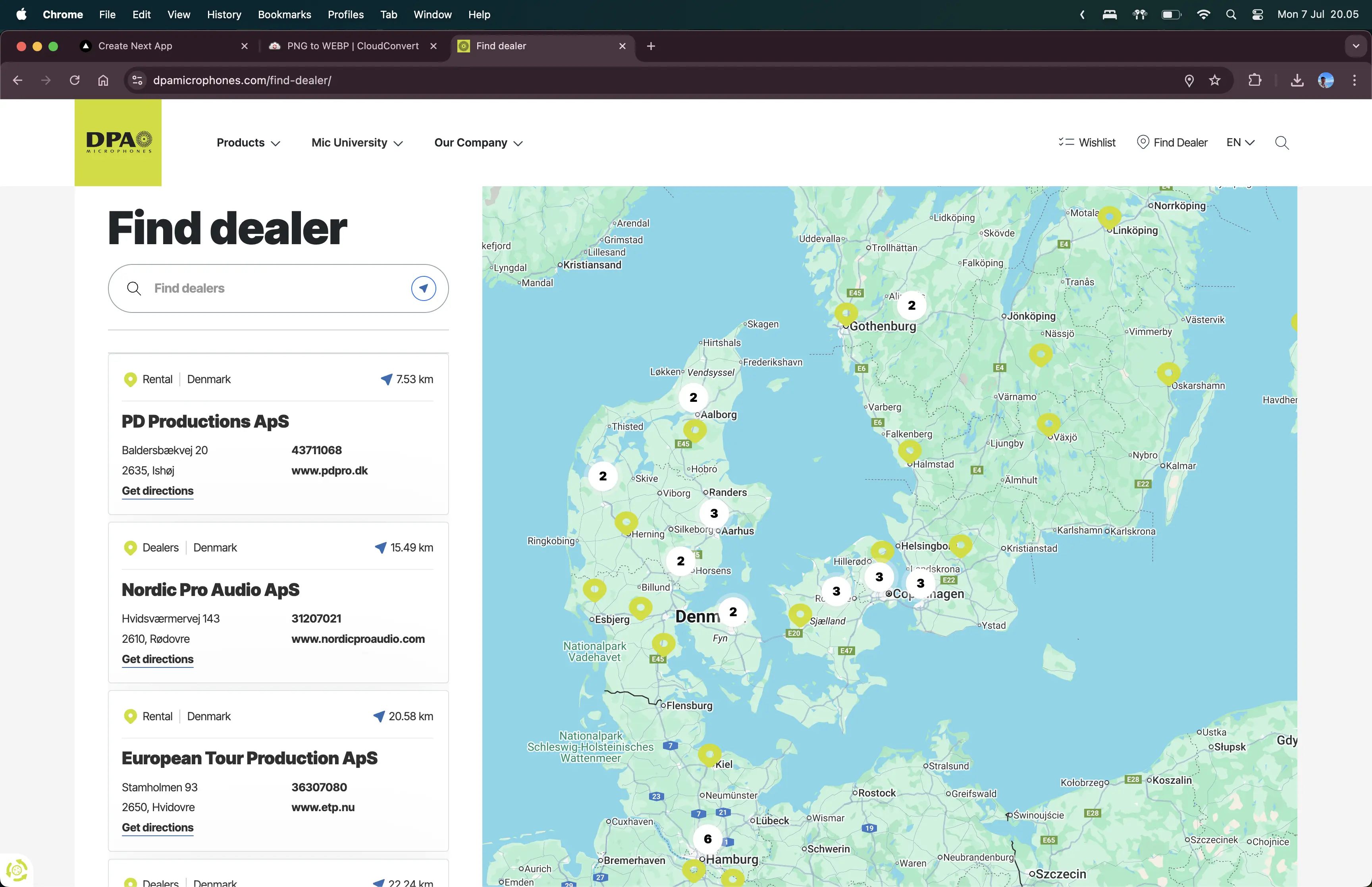Viewport: 1372px width, 887px height.
Task: Get directions to European Tour Production ApS
Action: click(157, 827)
